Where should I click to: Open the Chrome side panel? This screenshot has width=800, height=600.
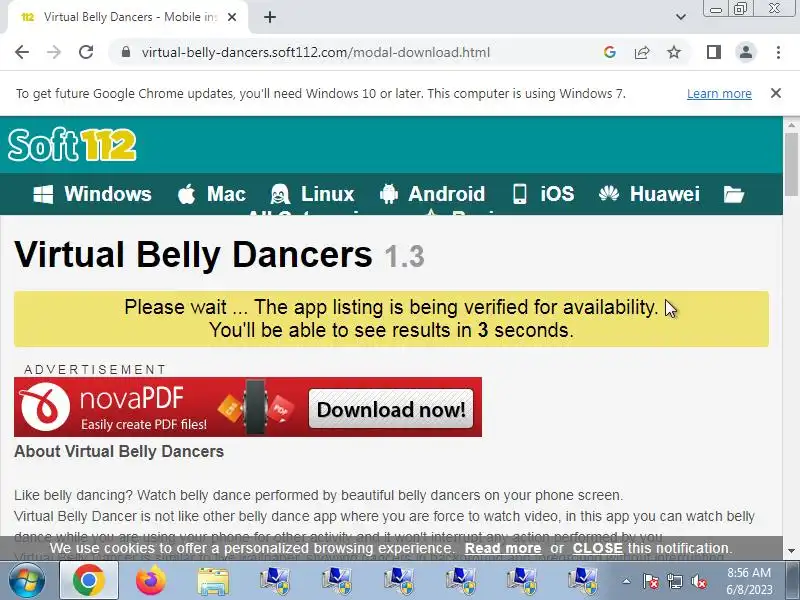tap(714, 52)
